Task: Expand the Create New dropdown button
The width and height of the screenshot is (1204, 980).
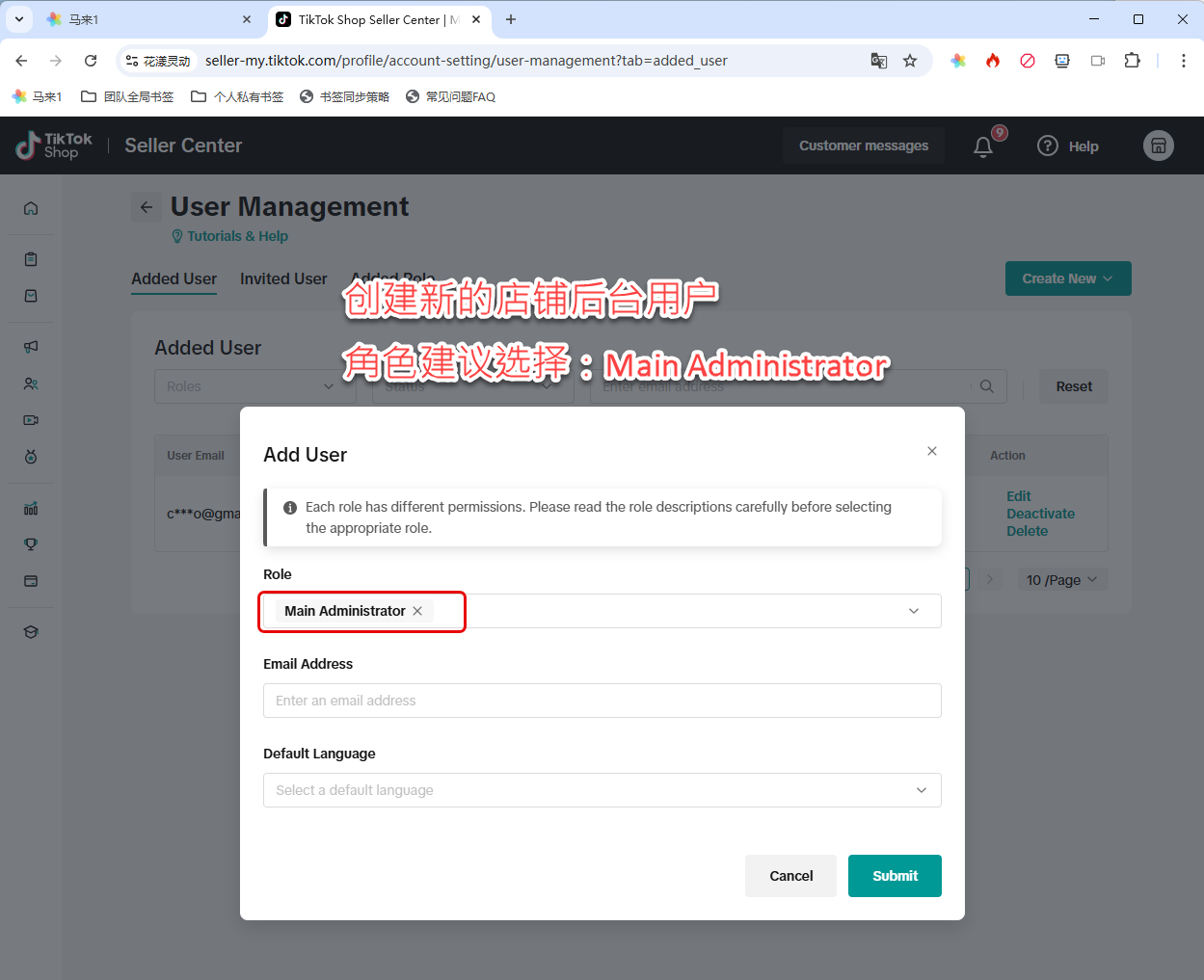Action: (x=1067, y=278)
